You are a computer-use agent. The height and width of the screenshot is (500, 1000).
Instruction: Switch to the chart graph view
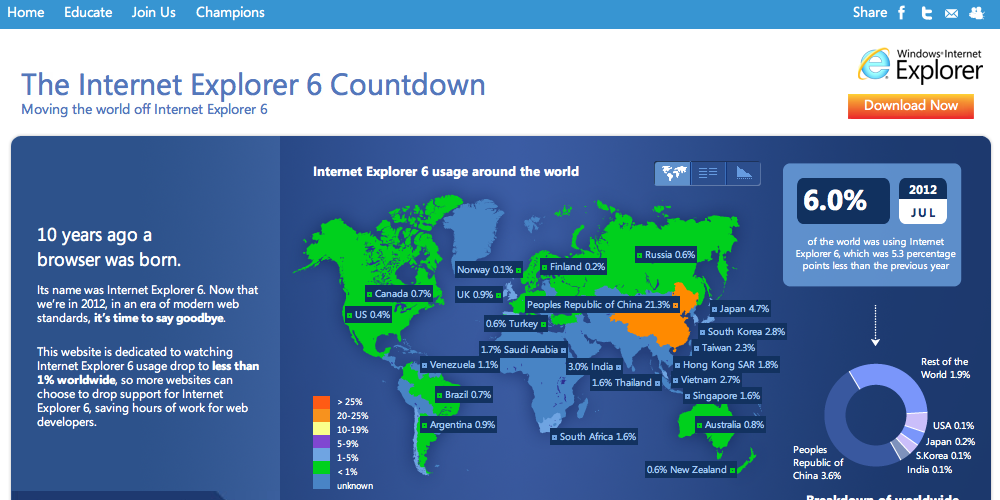743,173
